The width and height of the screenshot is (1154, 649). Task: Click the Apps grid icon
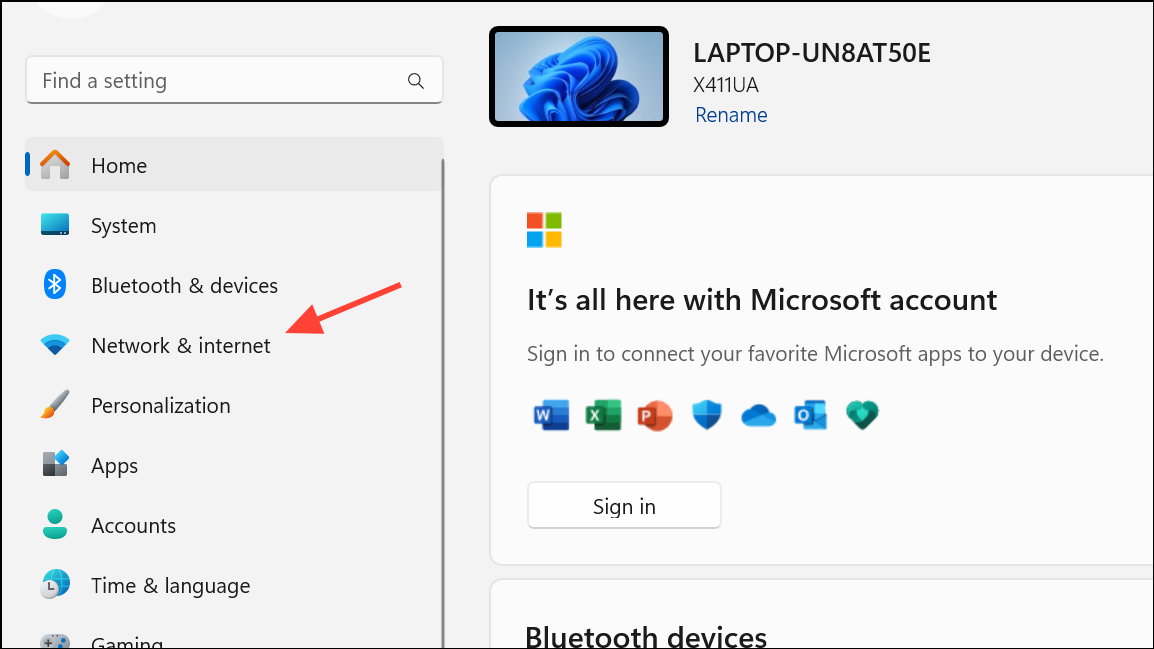[x=55, y=464]
